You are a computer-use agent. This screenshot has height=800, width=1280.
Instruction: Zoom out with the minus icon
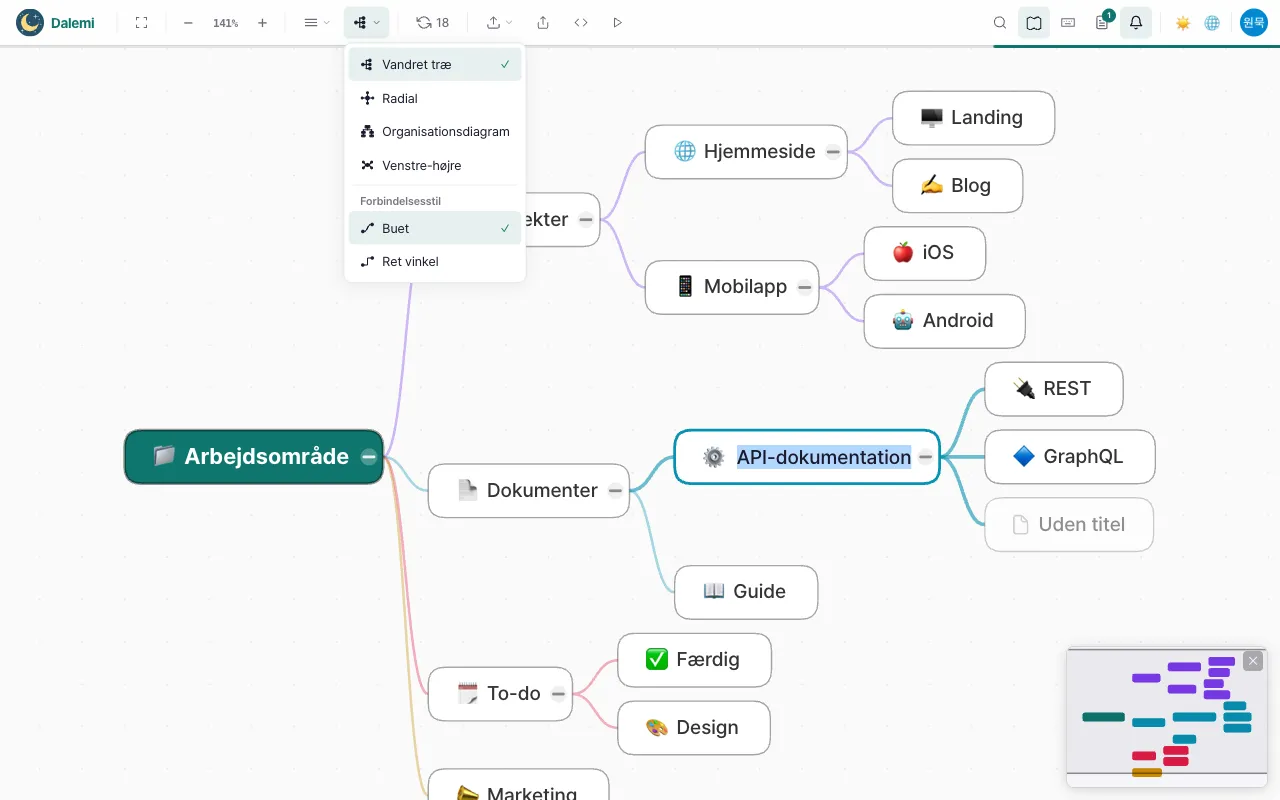coord(188,23)
